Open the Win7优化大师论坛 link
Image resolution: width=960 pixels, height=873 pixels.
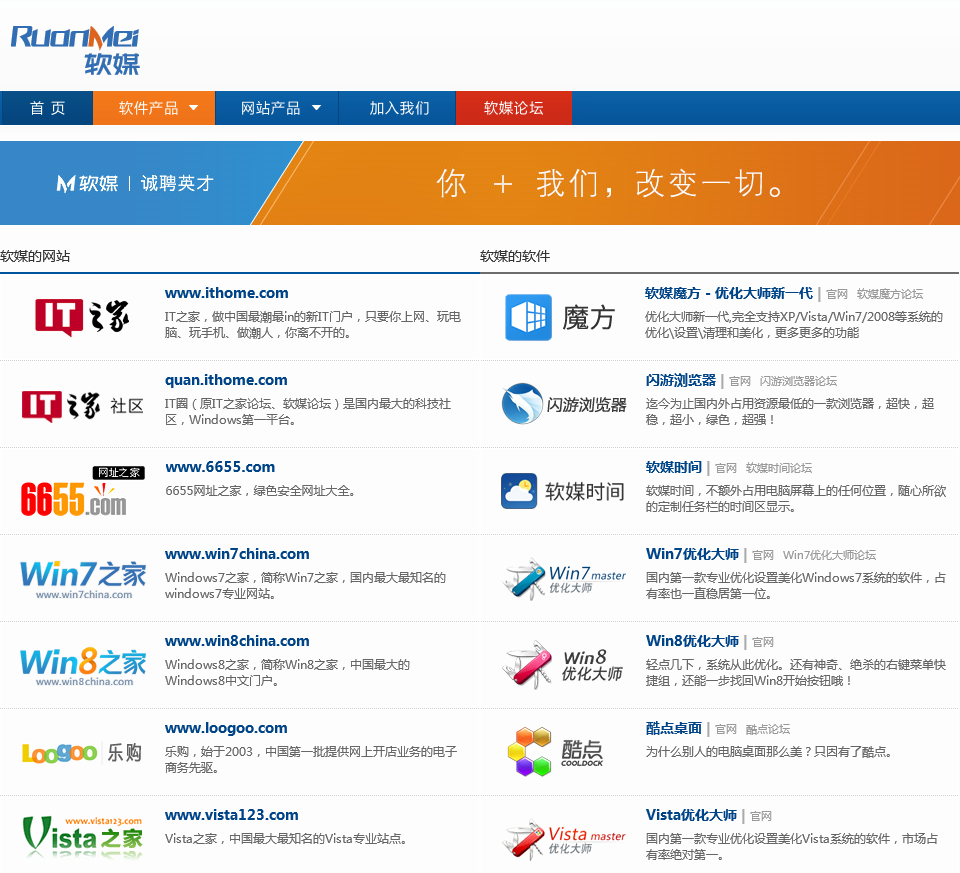830,555
